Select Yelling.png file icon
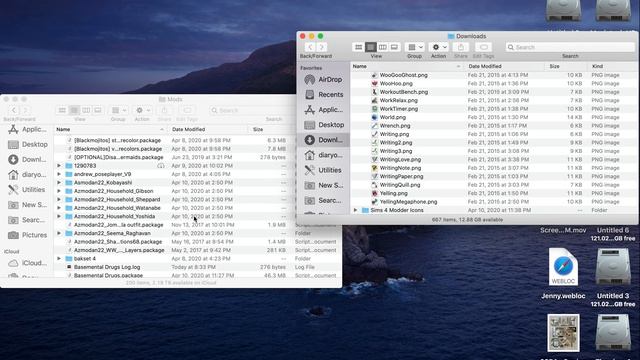 coord(374,193)
